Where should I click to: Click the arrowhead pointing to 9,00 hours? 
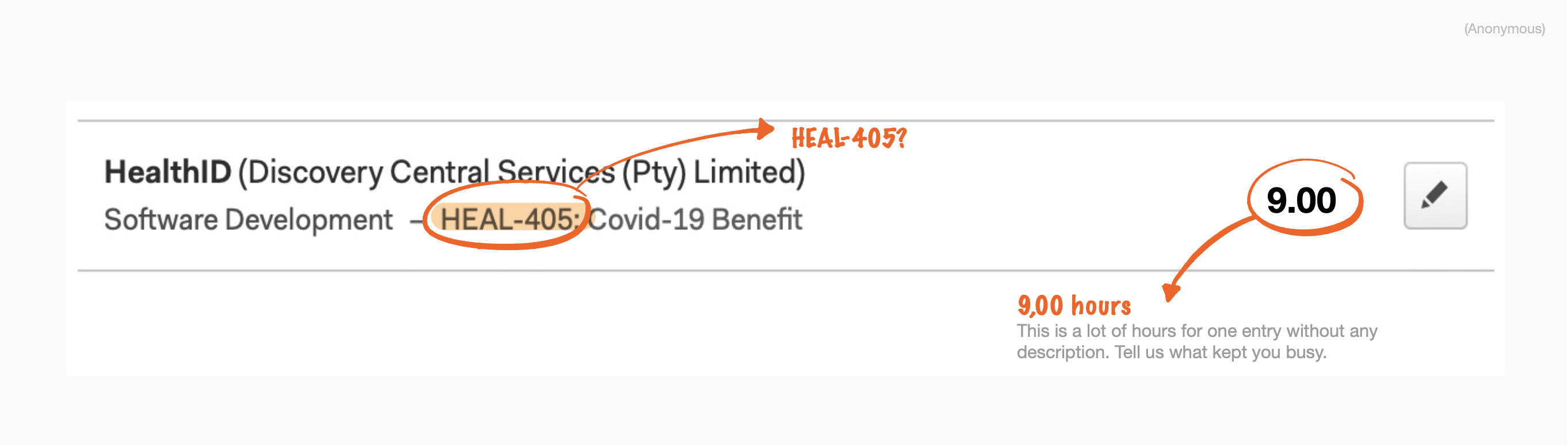point(1171,293)
